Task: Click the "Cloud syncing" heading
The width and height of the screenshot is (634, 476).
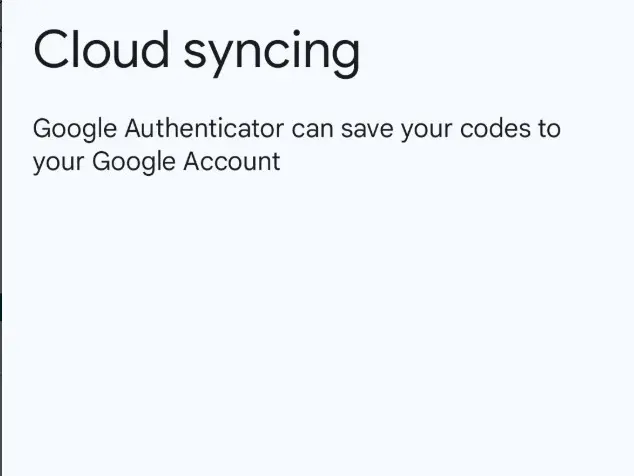Action: [196, 52]
